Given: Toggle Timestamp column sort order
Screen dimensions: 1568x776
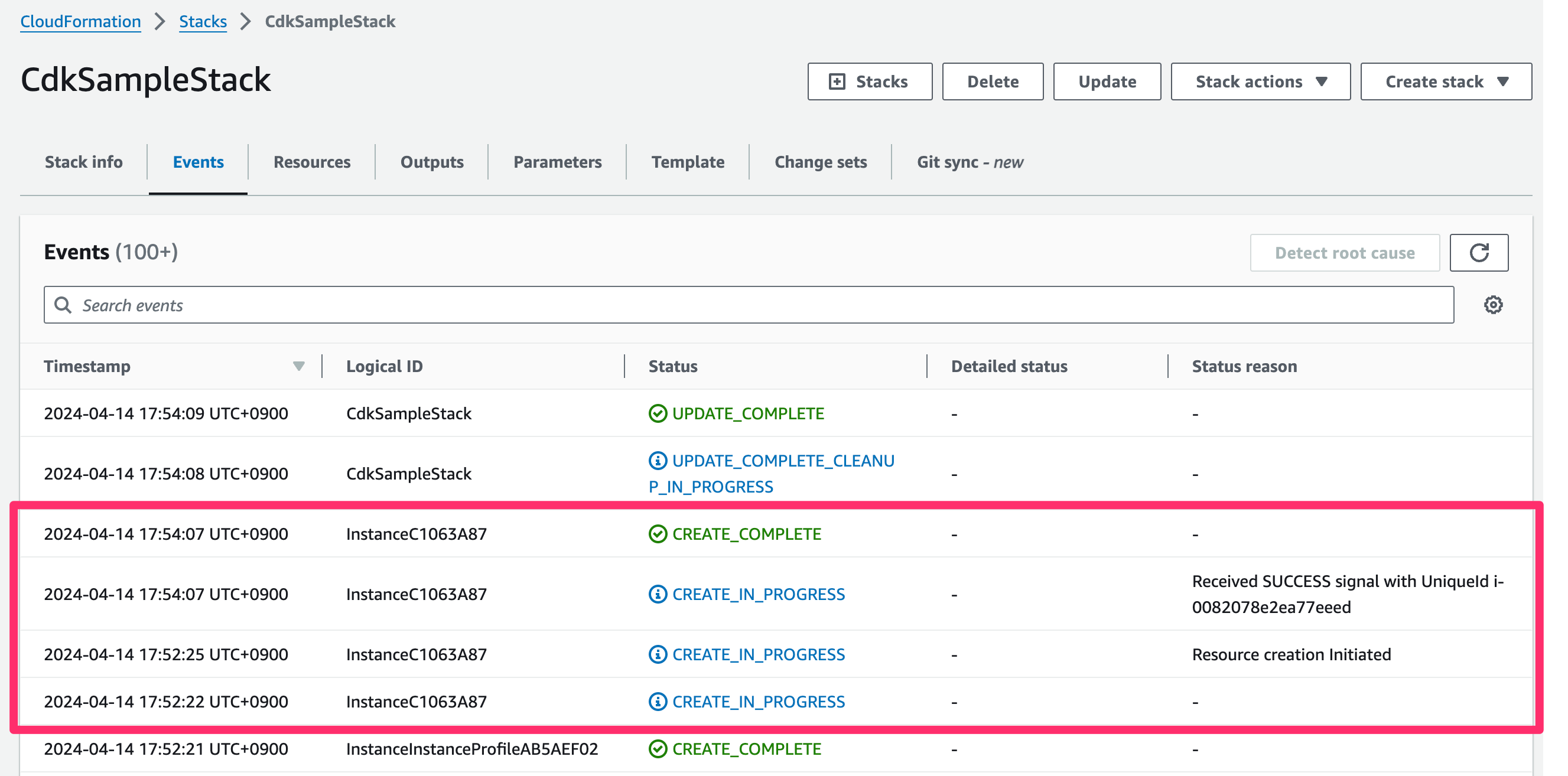Looking at the screenshot, I should pyautogui.click(x=298, y=366).
